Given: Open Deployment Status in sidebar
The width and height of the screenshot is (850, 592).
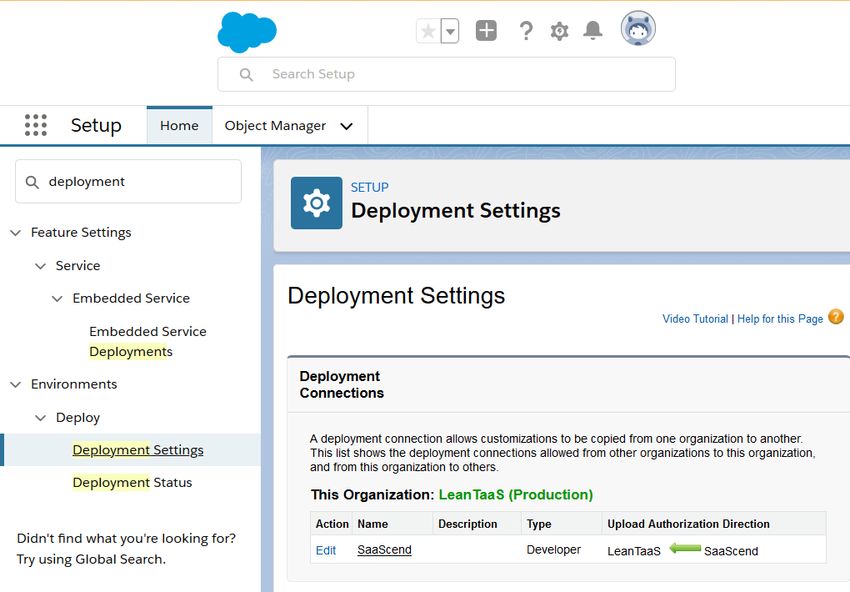Looking at the screenshot, I should [x=132, y=482].
